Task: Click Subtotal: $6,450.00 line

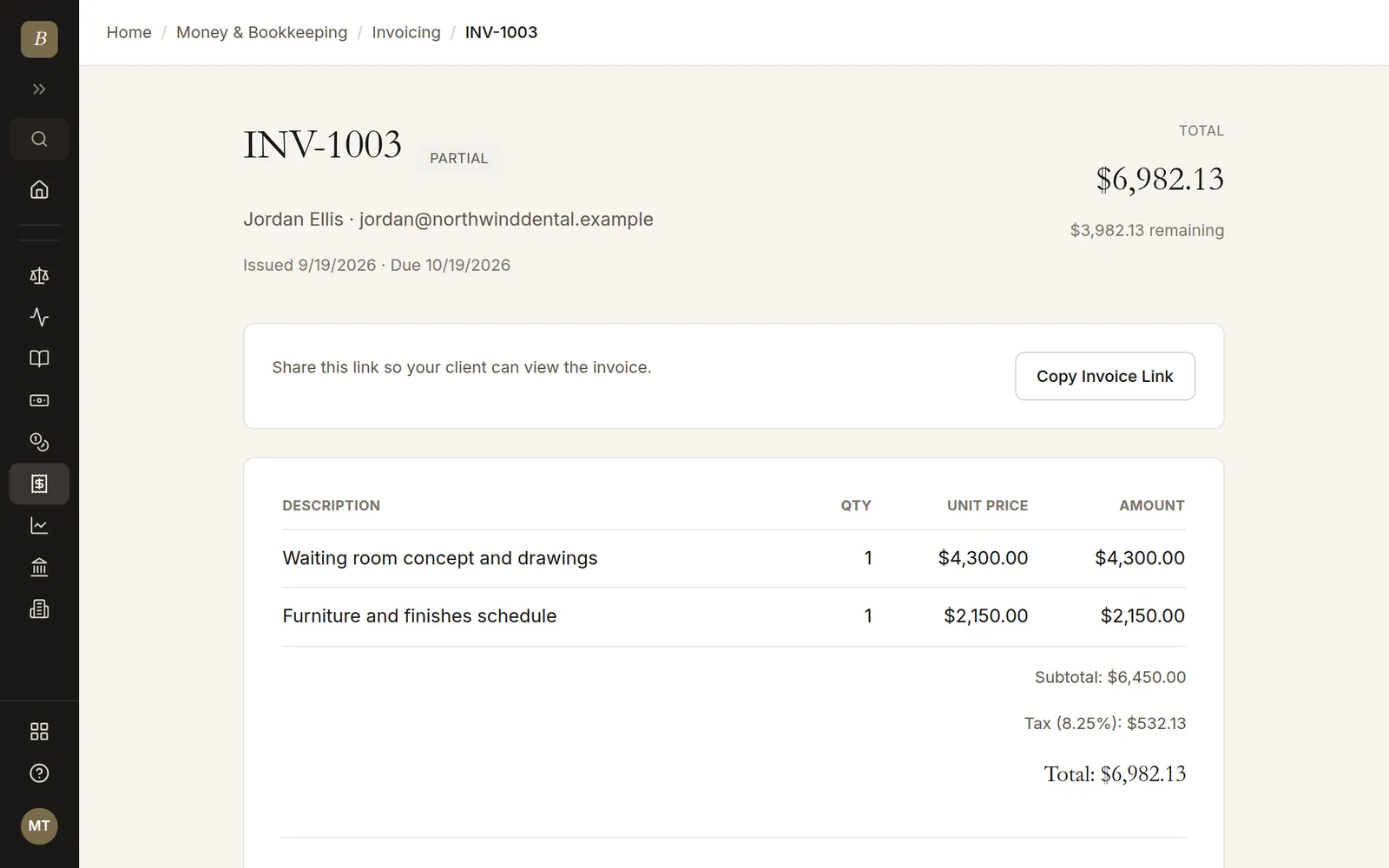Action: (1110, 677)
